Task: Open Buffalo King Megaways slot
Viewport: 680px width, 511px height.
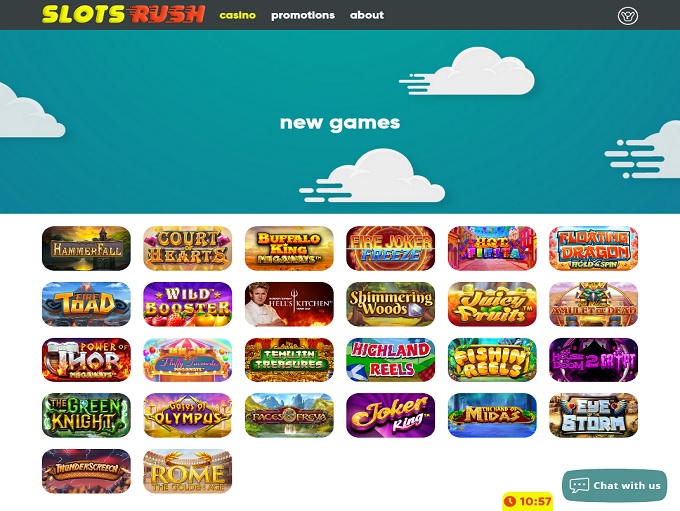Action: pos(289,248)
